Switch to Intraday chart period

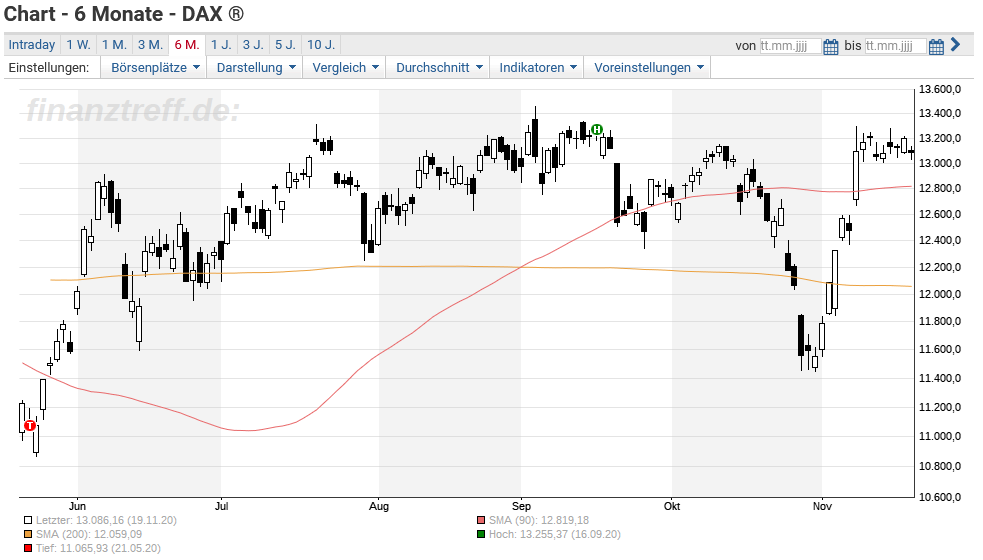pyautogui.click(x=32, y=45)
